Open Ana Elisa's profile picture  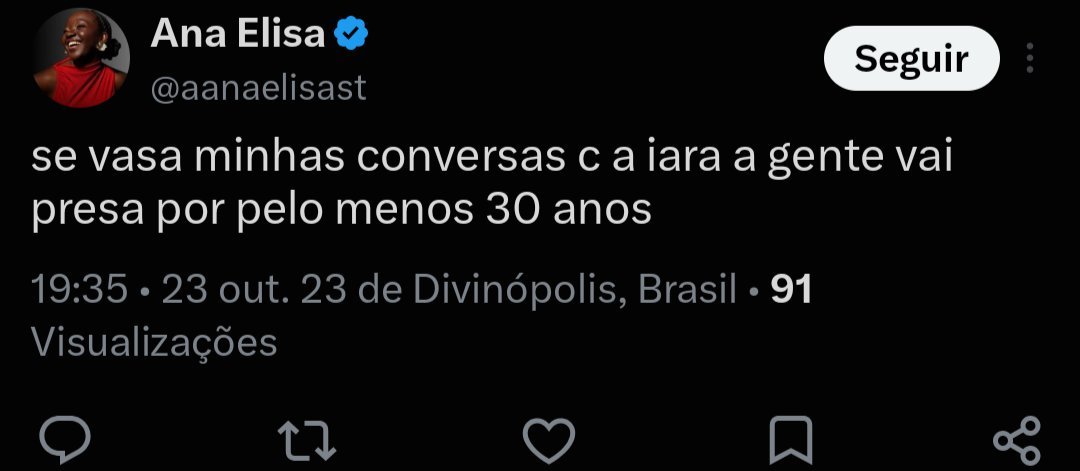81,58
